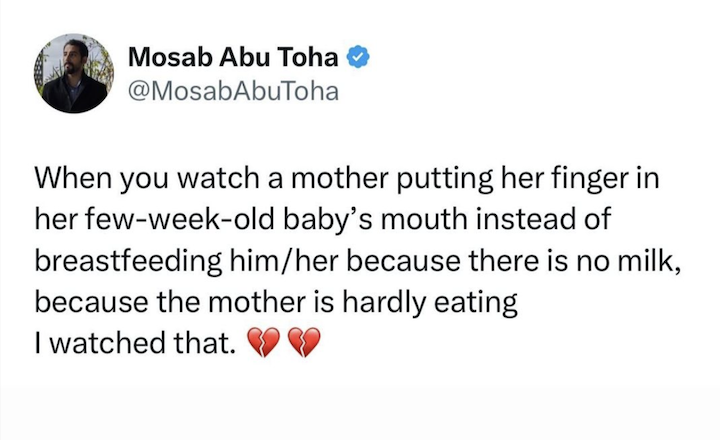Click the first broken heart emoji

click(264, 347)
